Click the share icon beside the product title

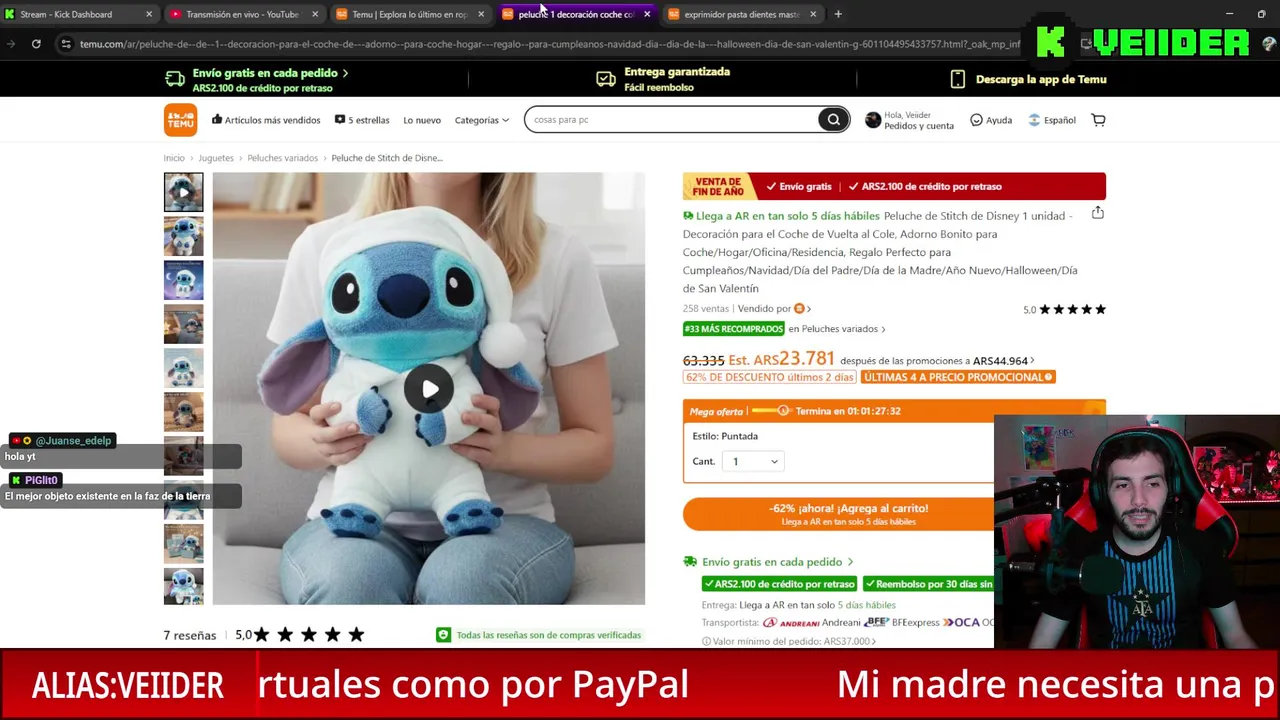click(x=1098, y=213)
